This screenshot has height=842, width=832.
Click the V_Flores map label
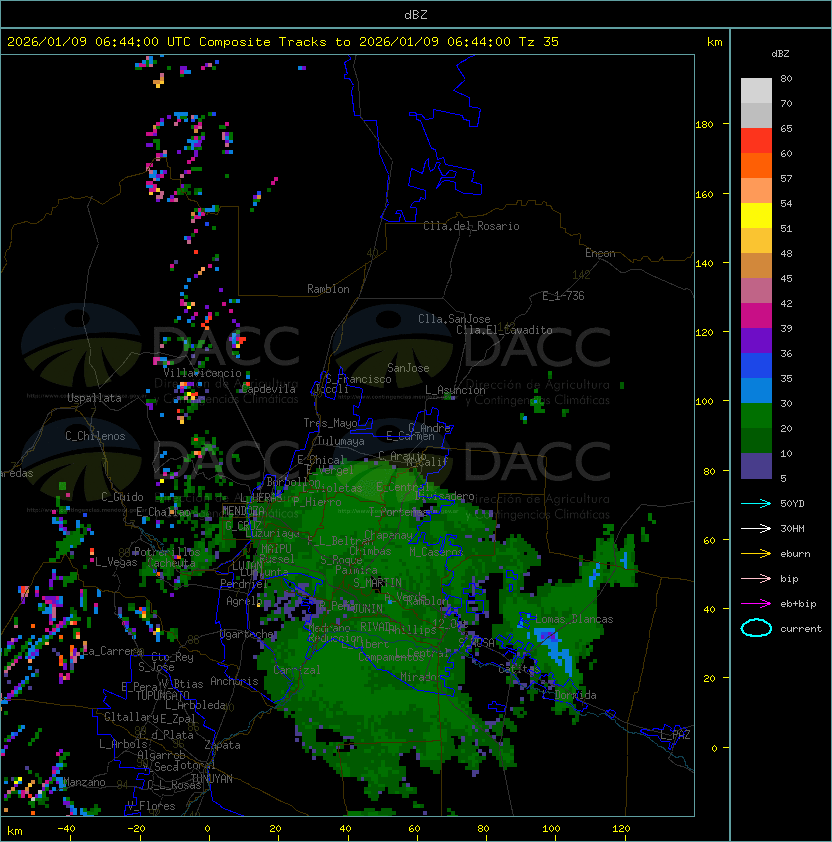(x=151, y=806)
